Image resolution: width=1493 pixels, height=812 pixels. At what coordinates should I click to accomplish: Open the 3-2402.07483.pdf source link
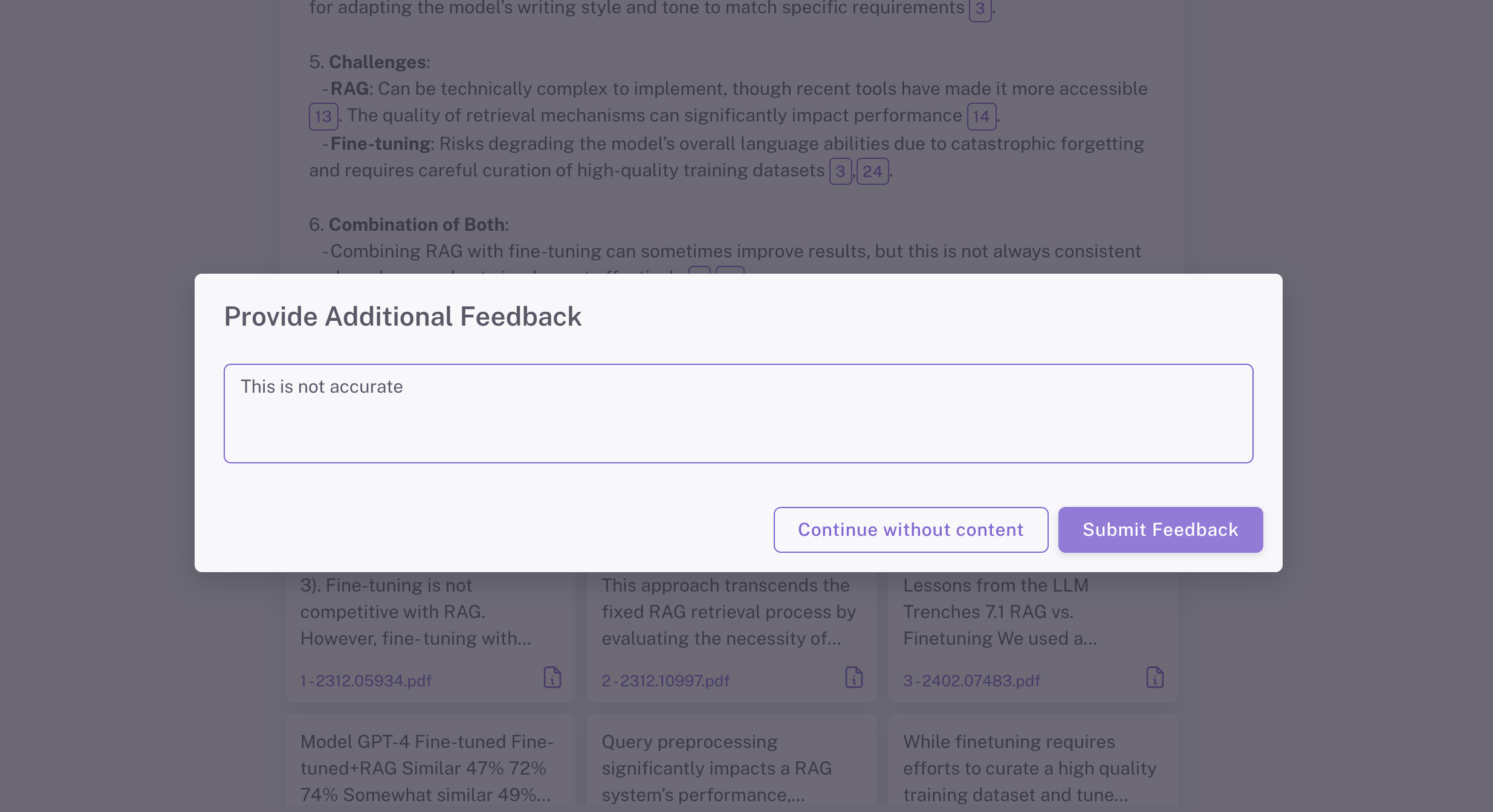tap(971, 681)
